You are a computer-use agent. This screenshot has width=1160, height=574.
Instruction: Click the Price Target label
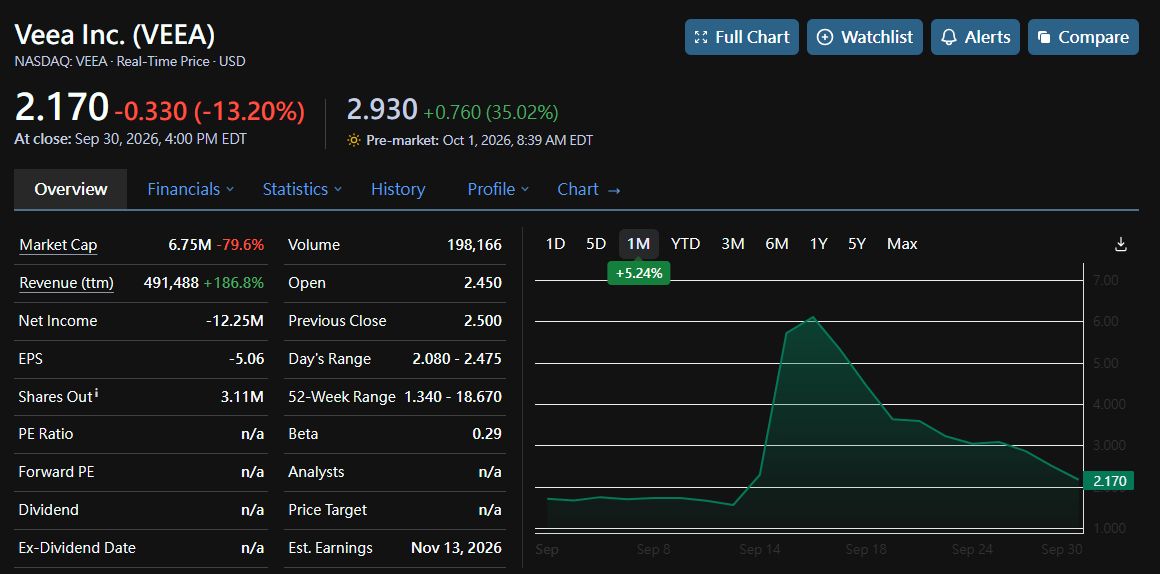coord(327,510)
